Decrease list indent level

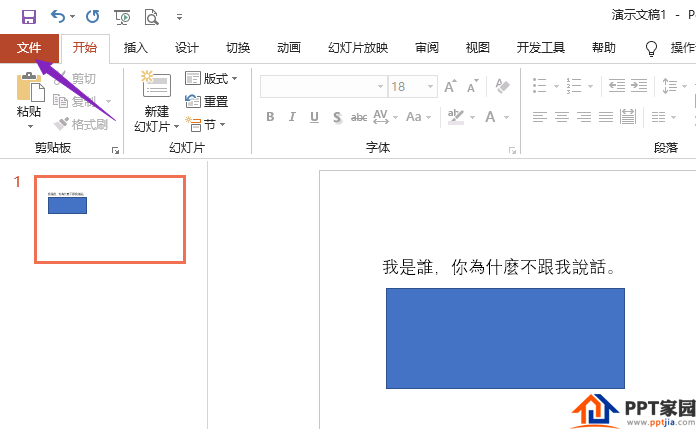(x=617, y=86)
